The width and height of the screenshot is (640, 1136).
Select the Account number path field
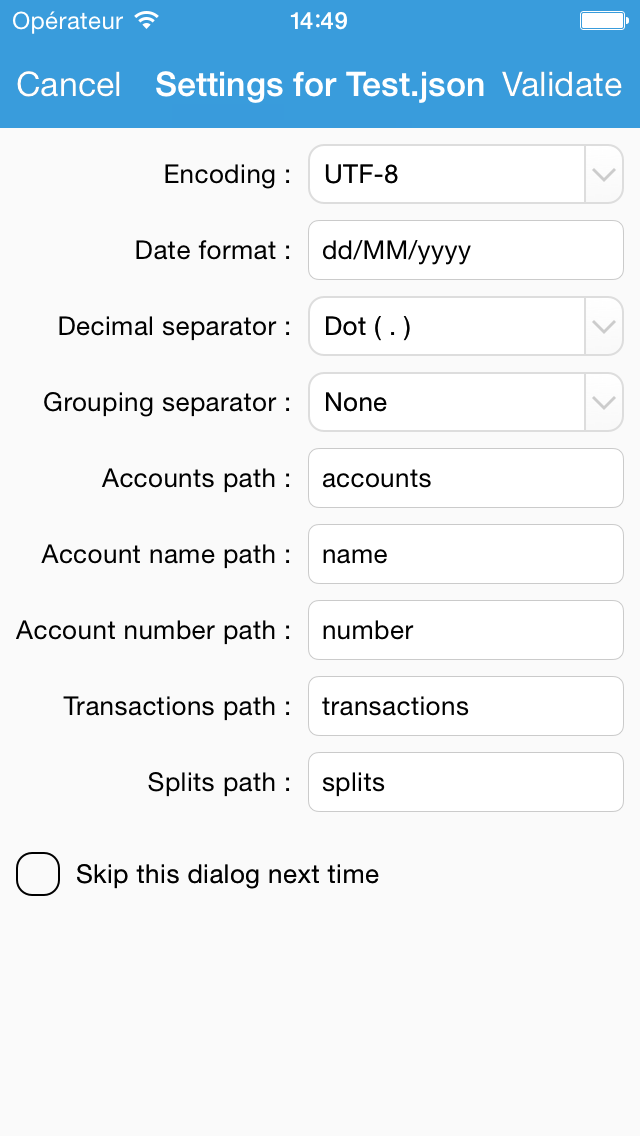tap(466, 630)
